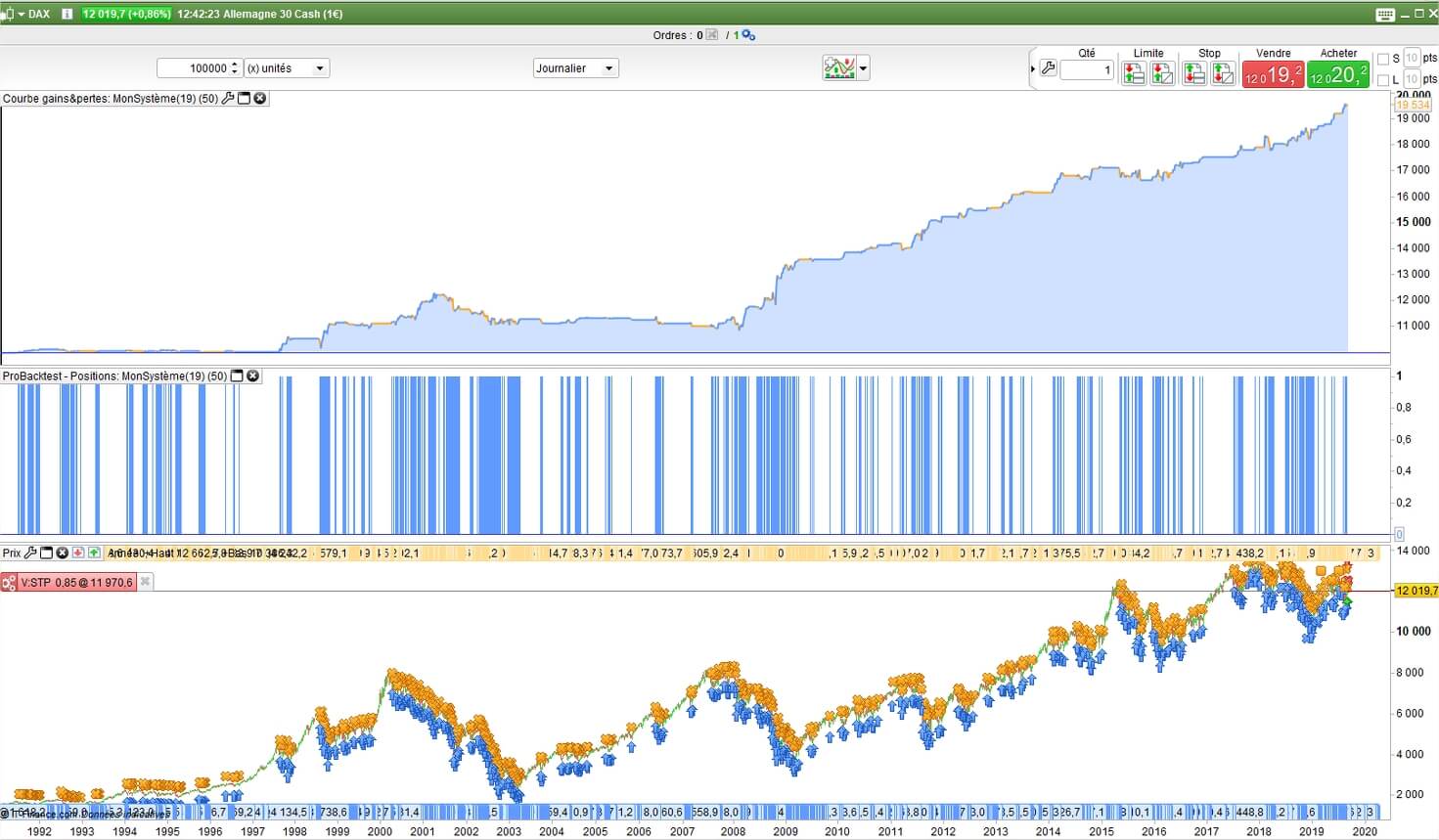Open settings wrench on Courbe gains&pertes panel
The height and width of the screenshot is (840, 1439).
228,99
